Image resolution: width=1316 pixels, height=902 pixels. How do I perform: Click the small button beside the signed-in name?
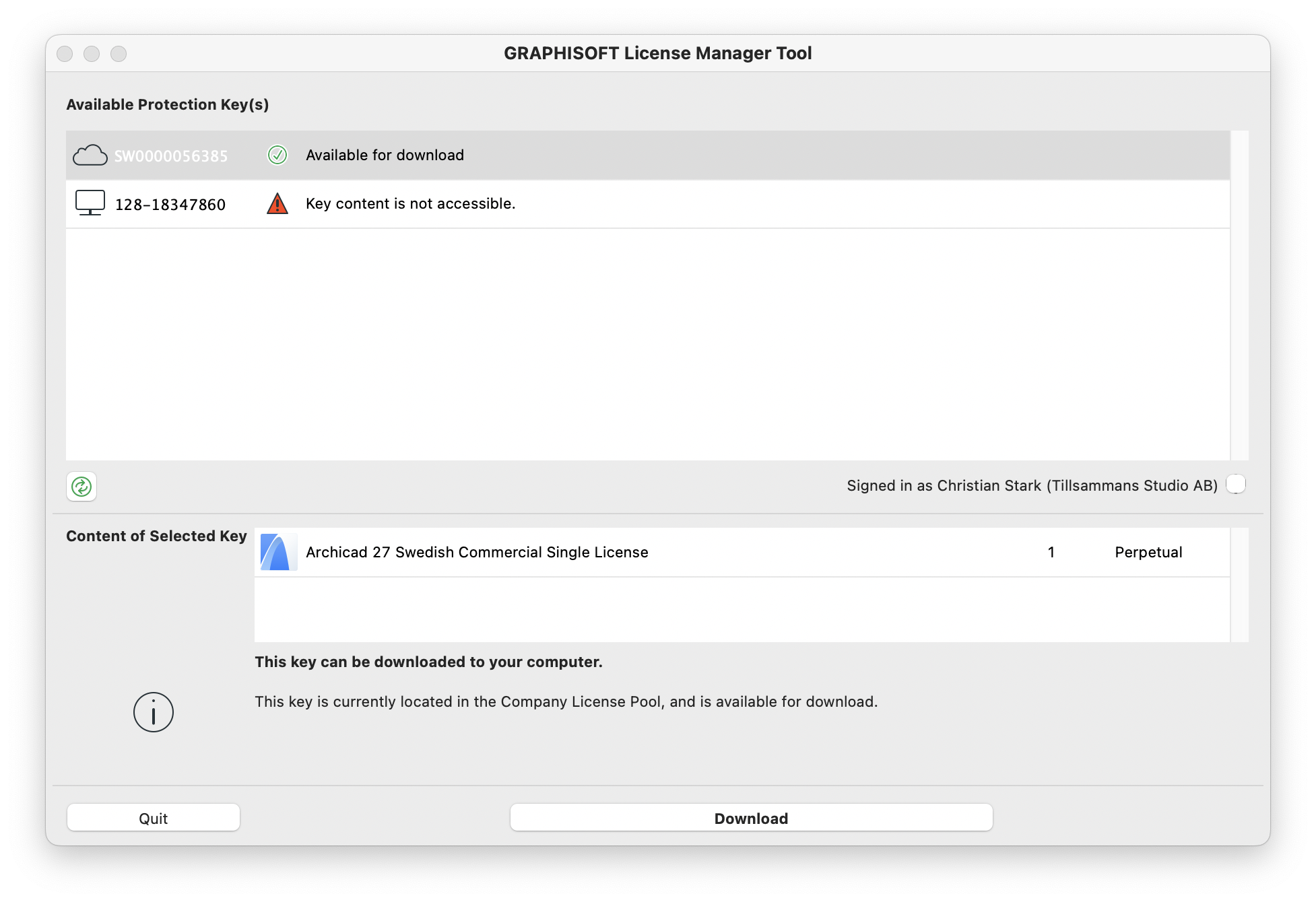(x=1236, y=484)
